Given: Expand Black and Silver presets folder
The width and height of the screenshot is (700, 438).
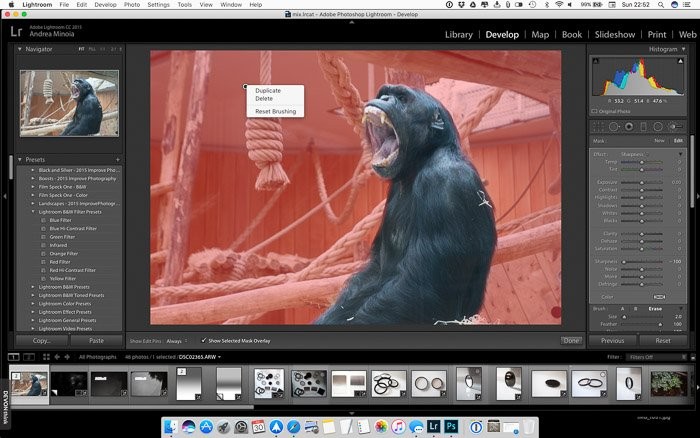Looking at the screenshot, I should click(33, 170).
